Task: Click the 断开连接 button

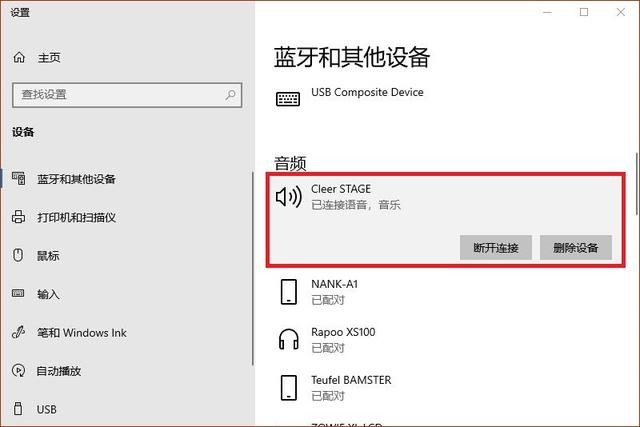Action: coord(496,247)
